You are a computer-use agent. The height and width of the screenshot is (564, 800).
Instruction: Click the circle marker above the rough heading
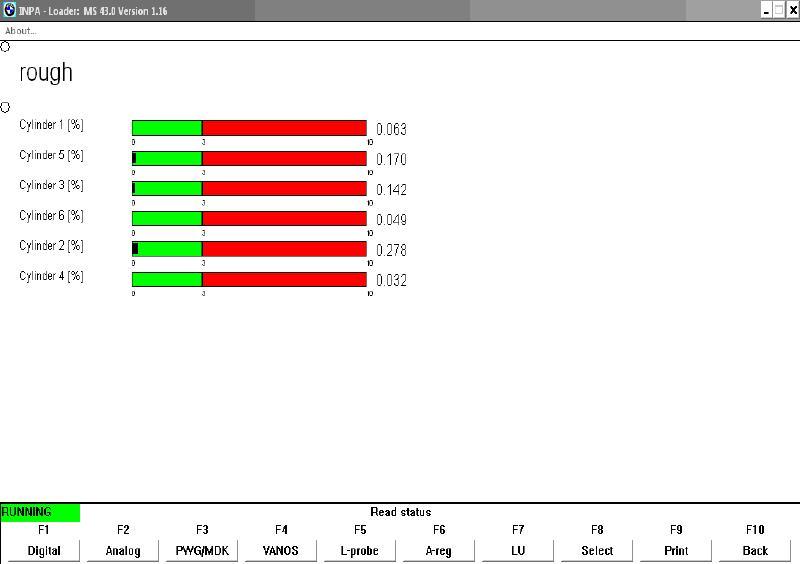[x=5, y=46]
